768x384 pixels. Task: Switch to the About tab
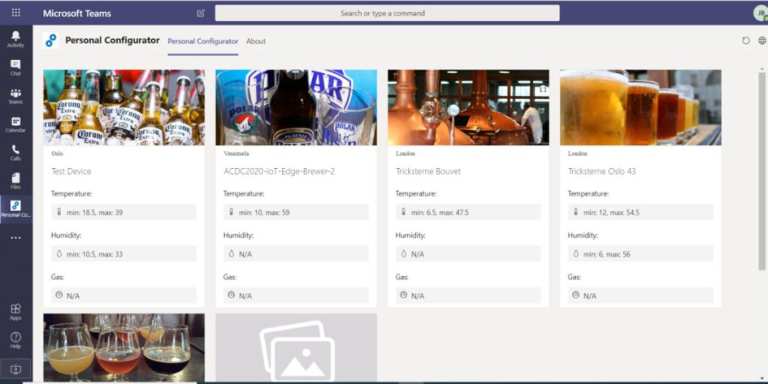tap(256, 42)
